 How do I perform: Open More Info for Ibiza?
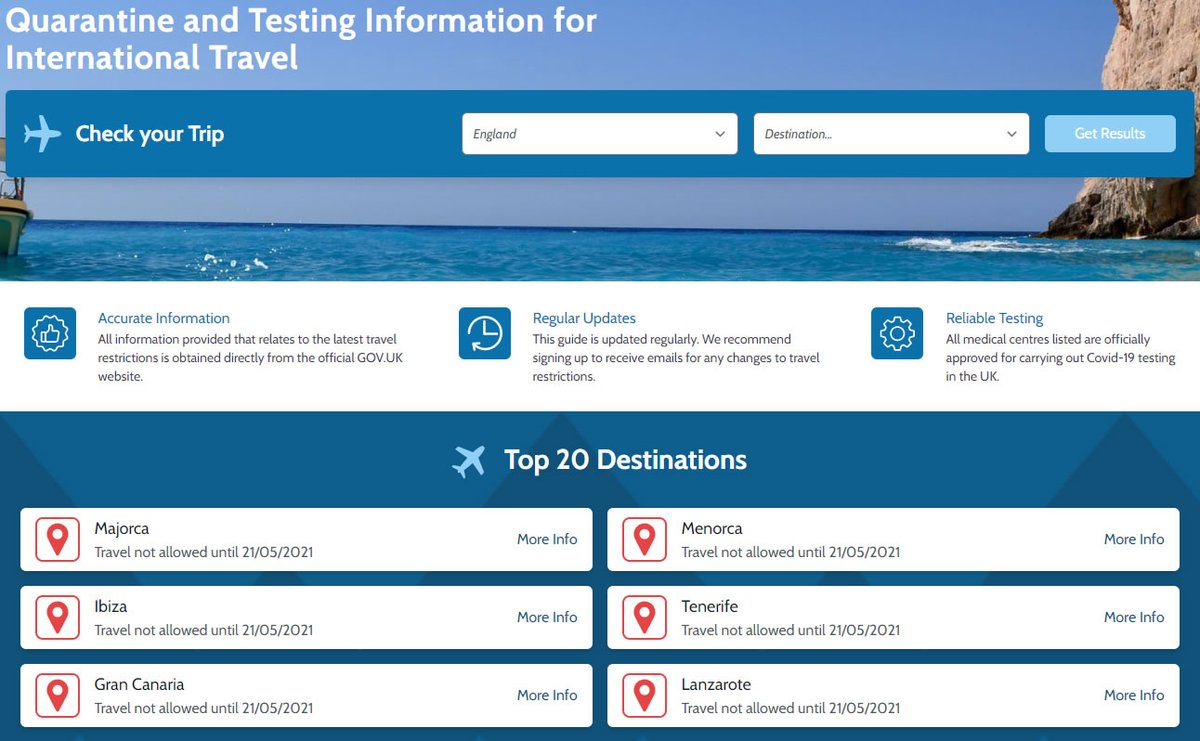547,617
